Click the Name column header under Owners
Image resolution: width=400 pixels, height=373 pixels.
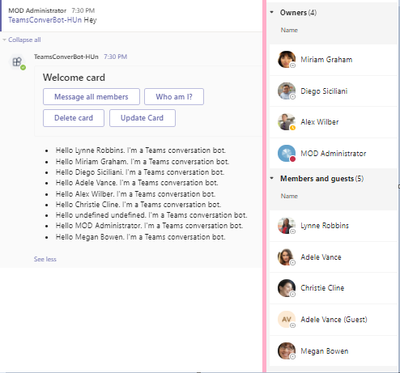point(289,30)
